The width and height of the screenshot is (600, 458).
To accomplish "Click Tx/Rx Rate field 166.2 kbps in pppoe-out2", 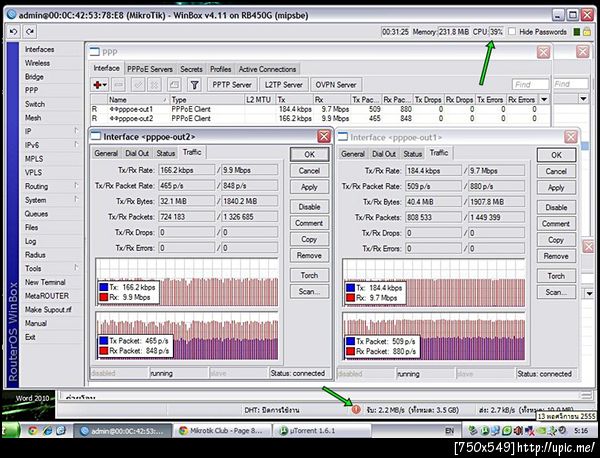I will [186, 170].
